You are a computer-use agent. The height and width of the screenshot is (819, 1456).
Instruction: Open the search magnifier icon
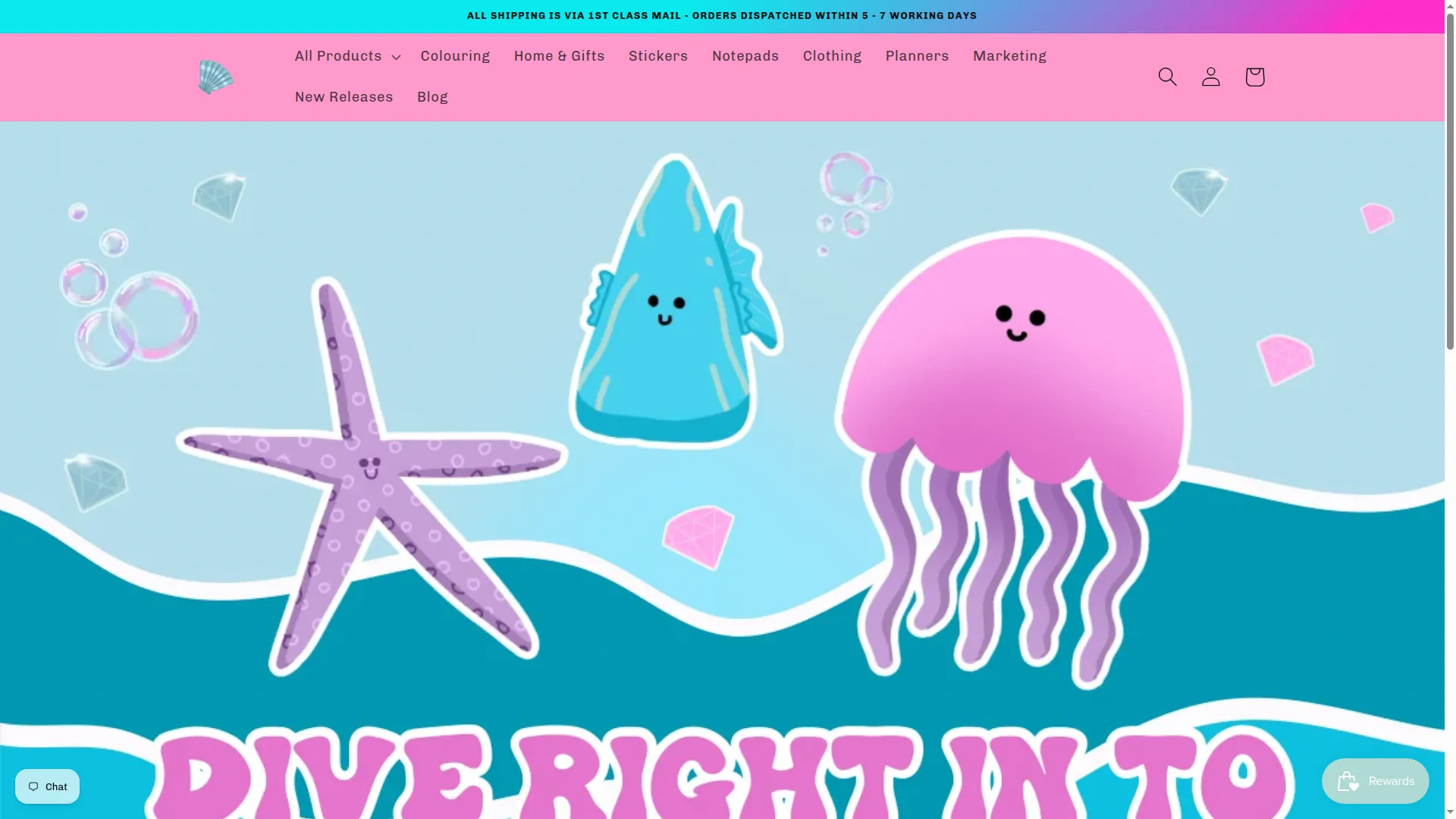[x=1167, y=77]
